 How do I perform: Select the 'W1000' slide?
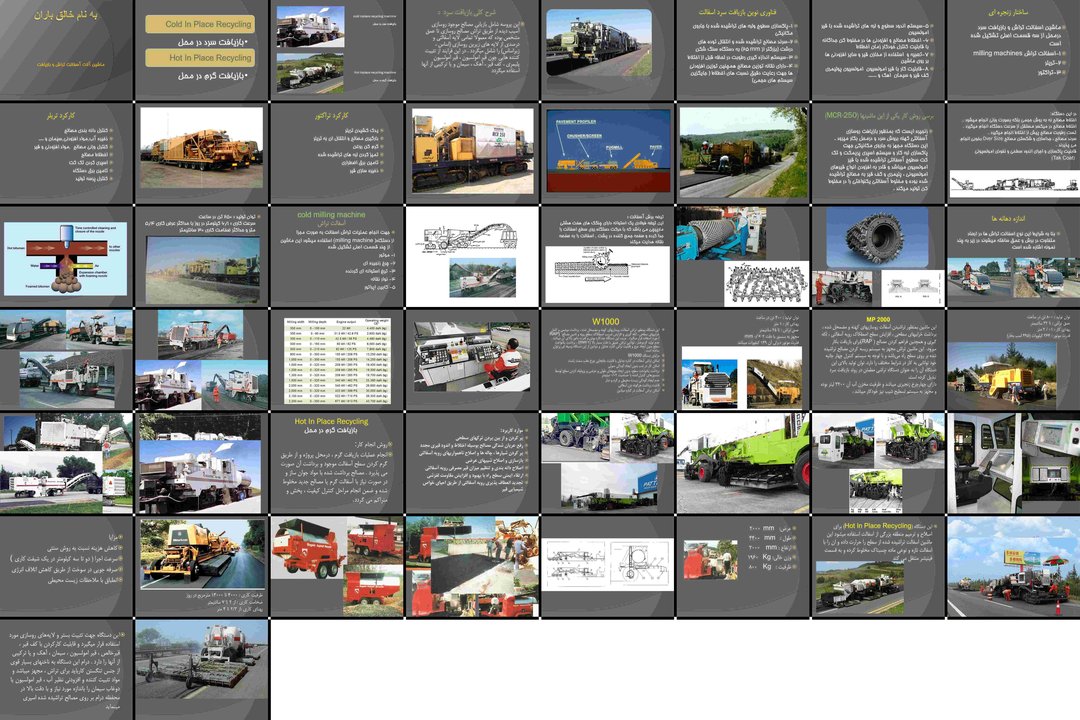pos(607,360)
